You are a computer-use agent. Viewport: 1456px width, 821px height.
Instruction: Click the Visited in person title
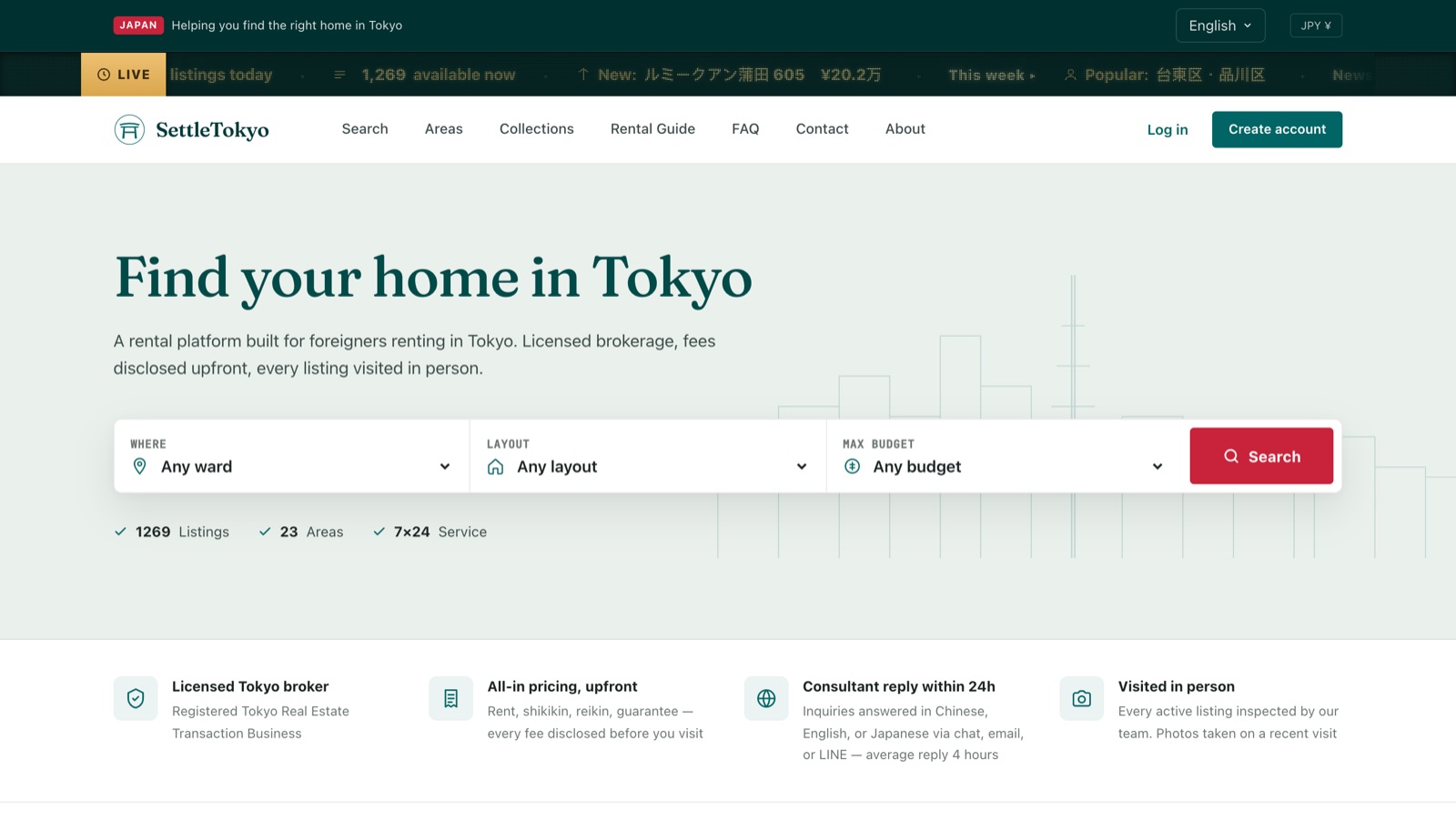[x=1177, y=686]
